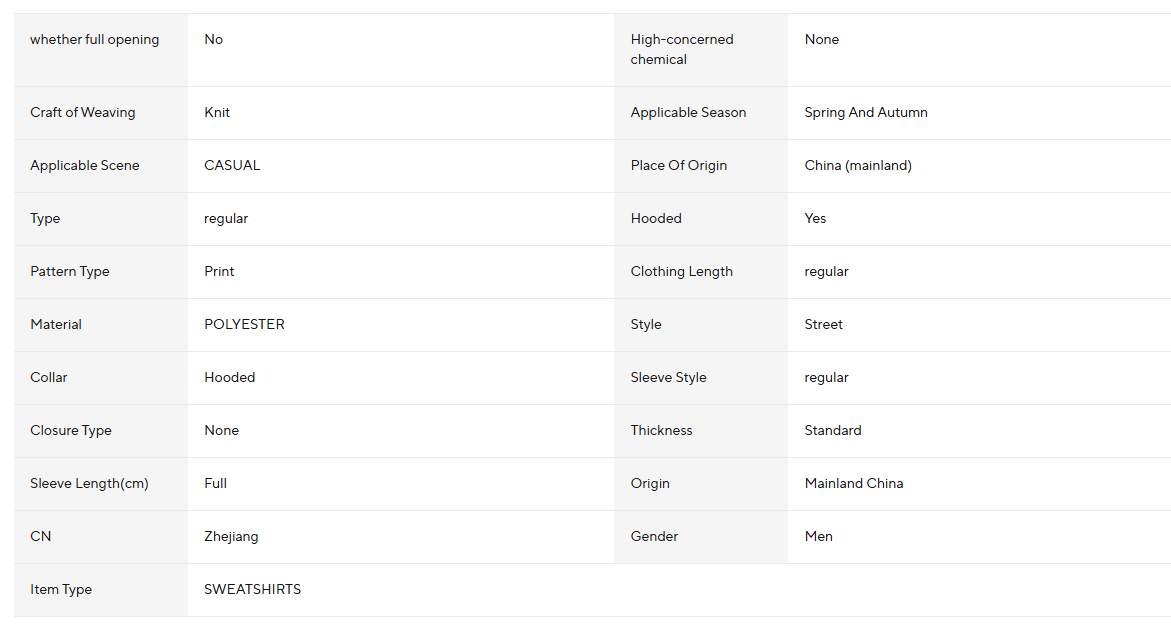Click the "CASUAL" Applicable Scene value
The image size is (1171, 631).
[x=232, y=166]
